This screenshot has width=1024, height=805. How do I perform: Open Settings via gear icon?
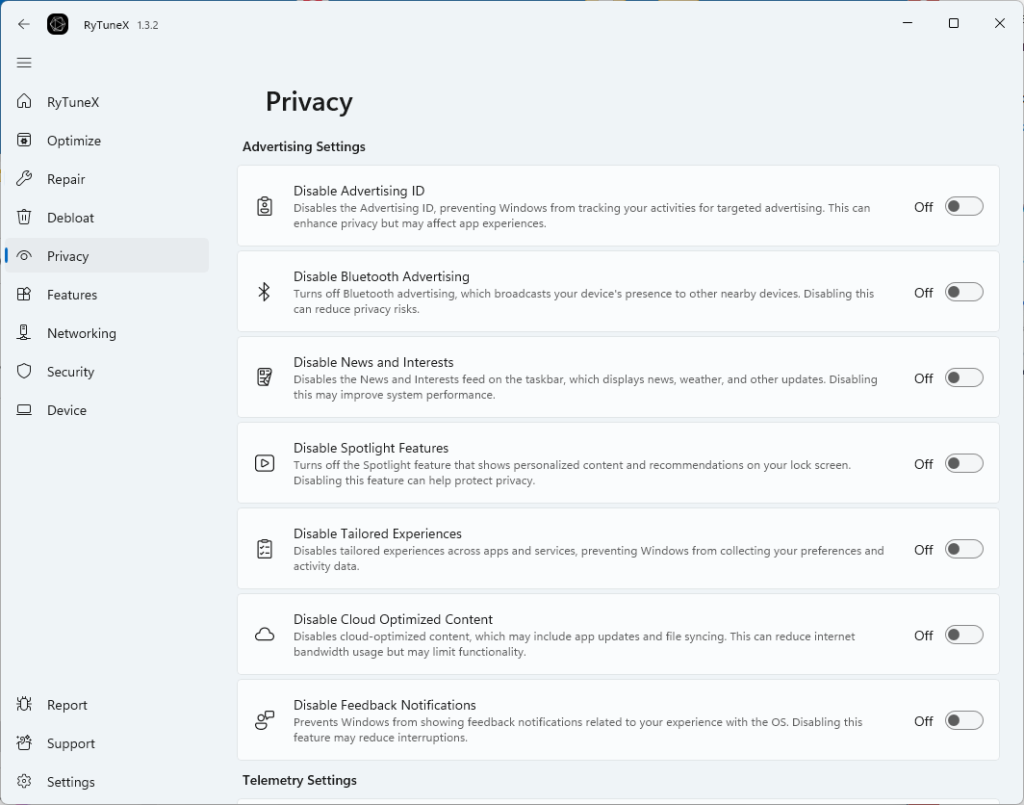pos(25,782)
